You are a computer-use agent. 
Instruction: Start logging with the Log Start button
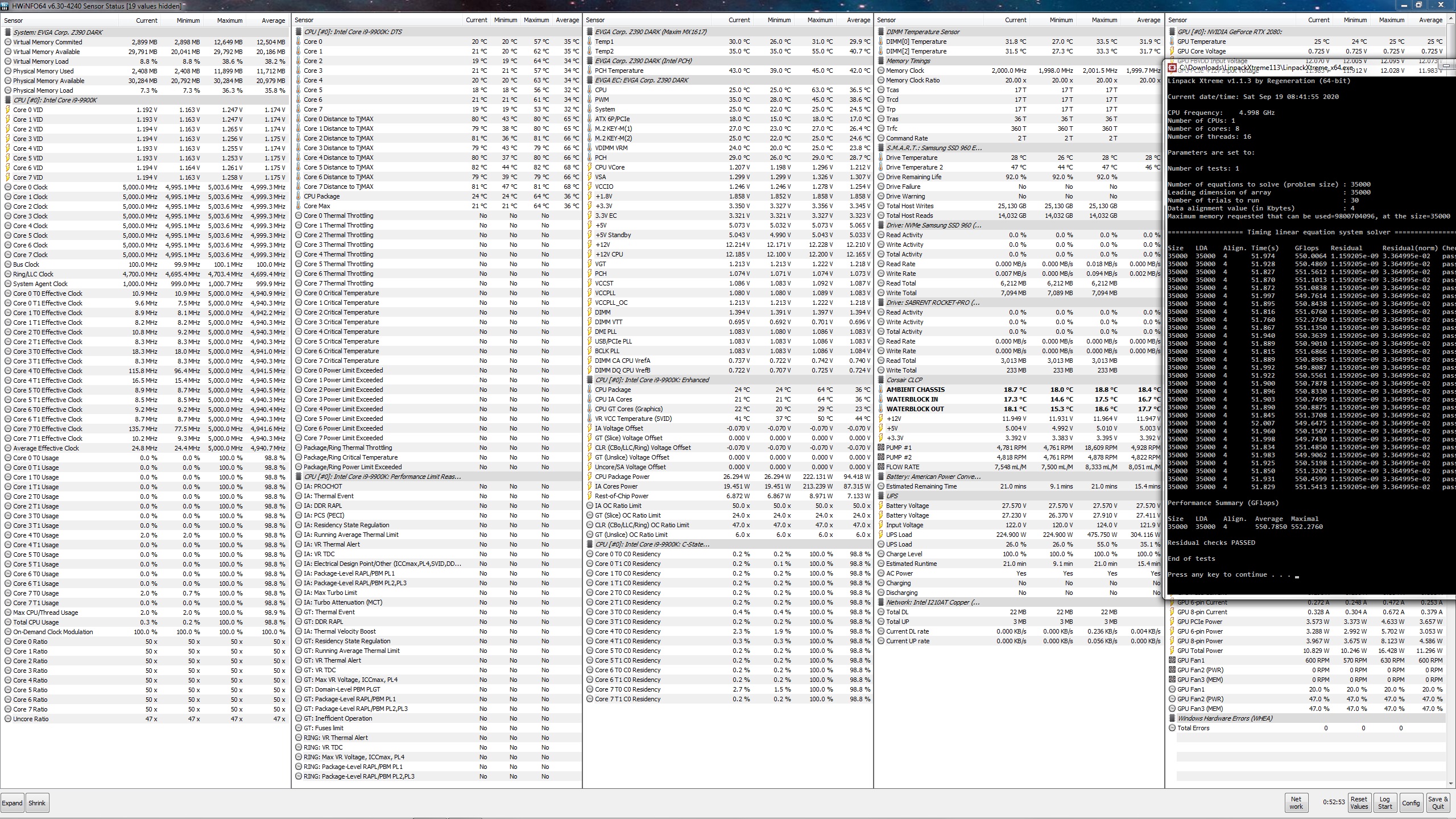[x=1385, y=803]
